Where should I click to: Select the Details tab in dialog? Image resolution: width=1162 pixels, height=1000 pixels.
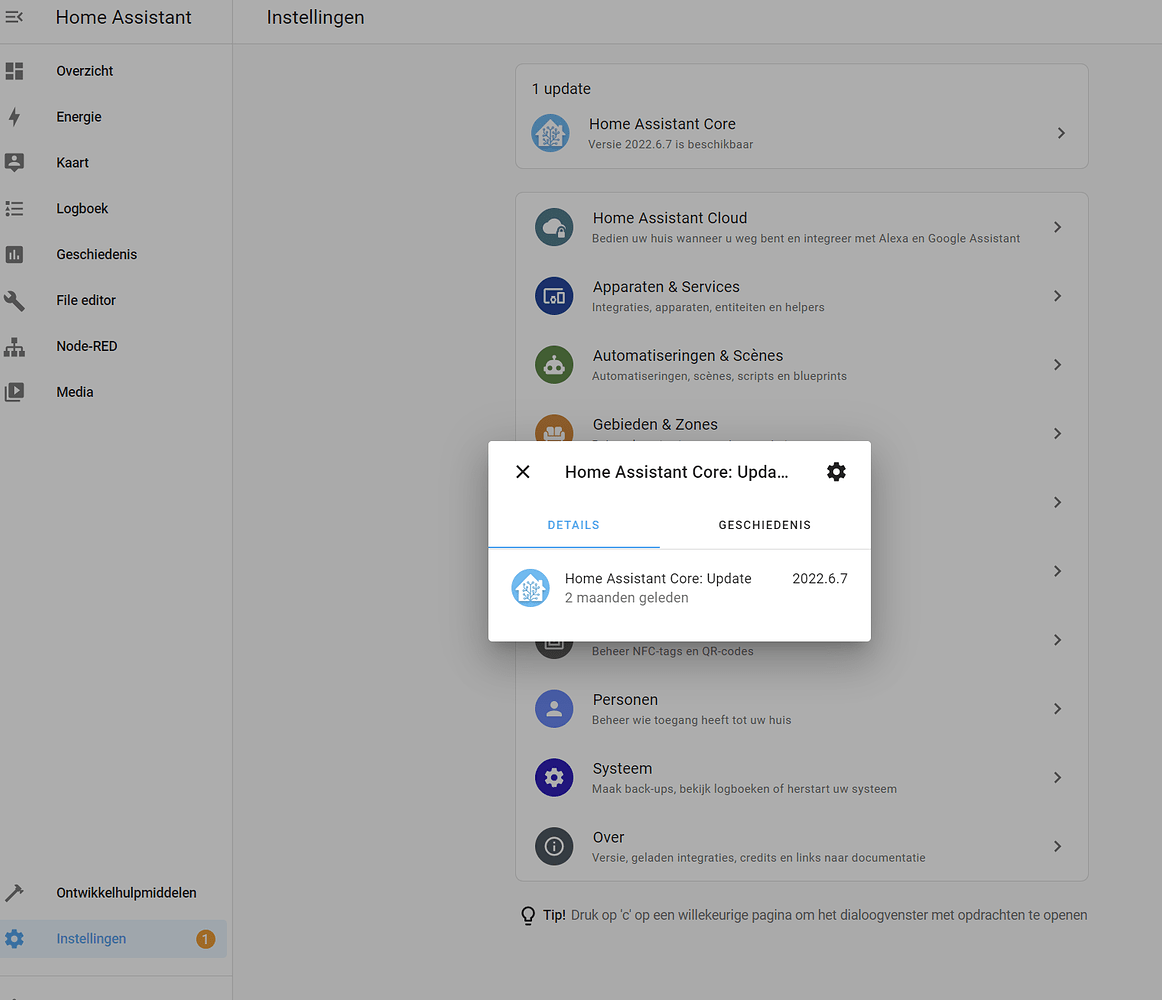[573, 525]
